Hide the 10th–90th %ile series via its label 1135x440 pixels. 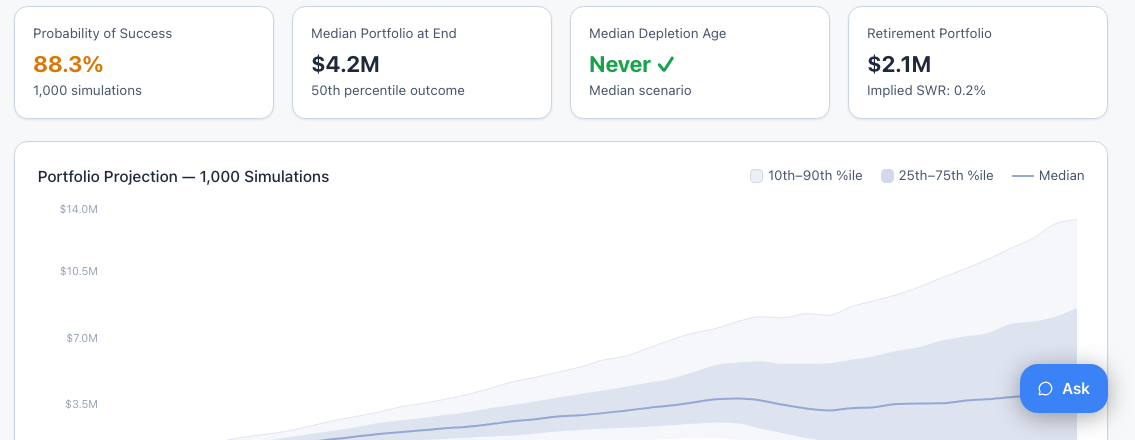click(815, 176)
